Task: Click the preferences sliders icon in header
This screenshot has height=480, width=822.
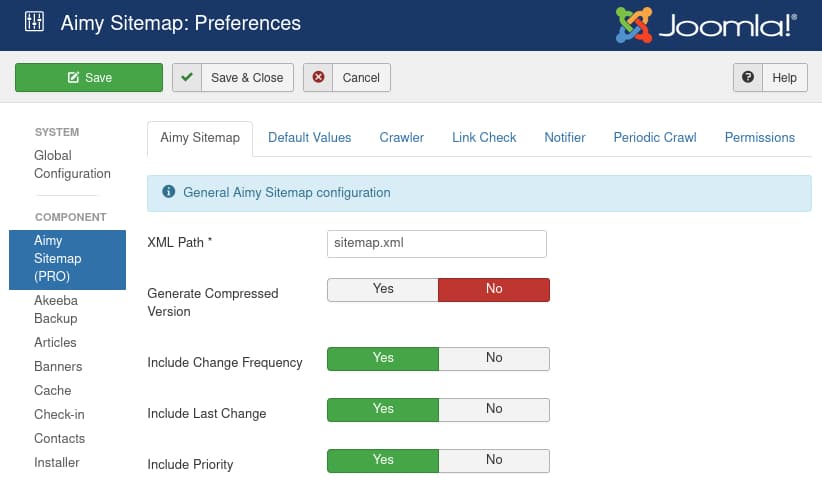Action: coord(33,22)
